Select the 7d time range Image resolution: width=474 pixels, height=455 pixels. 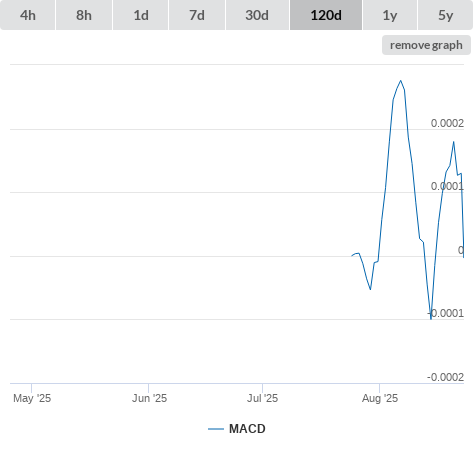click(x=197, y=15)
